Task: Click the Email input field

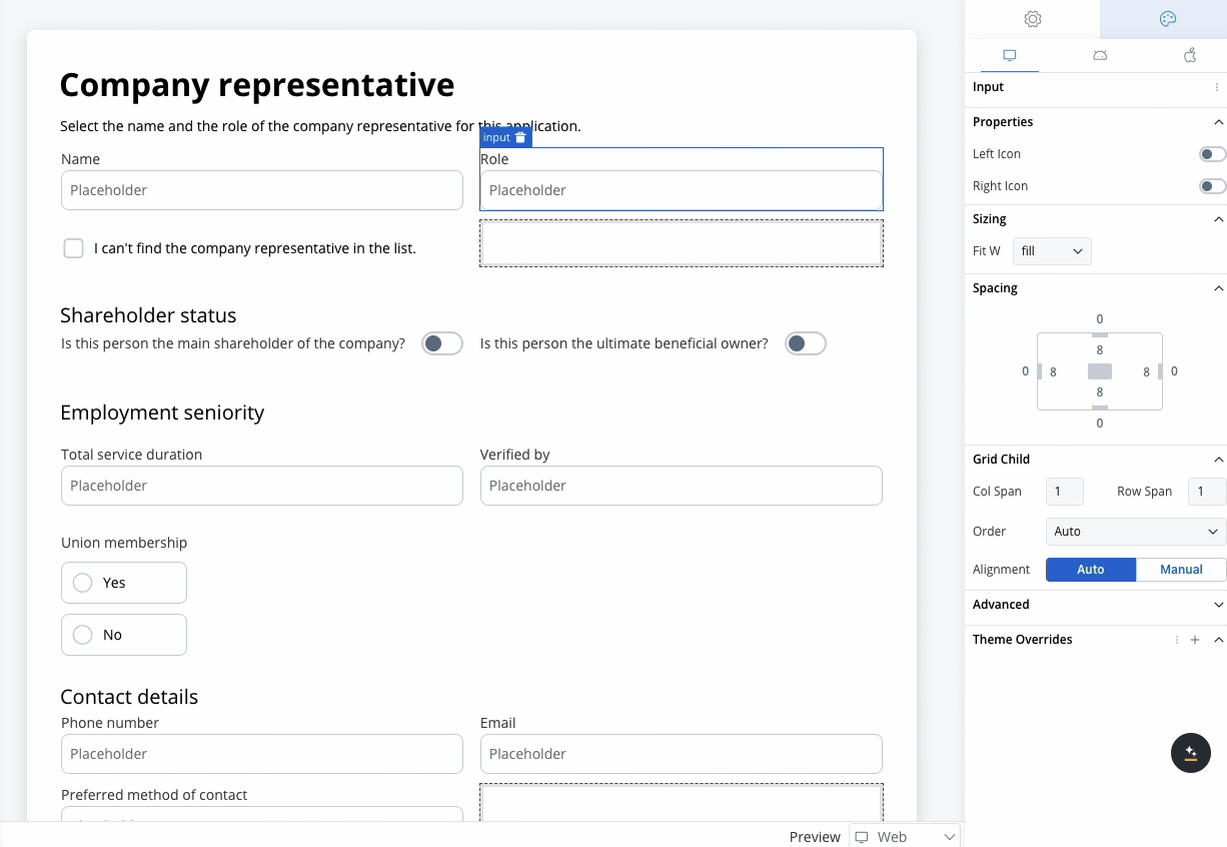Action: (x=681, y=754)
